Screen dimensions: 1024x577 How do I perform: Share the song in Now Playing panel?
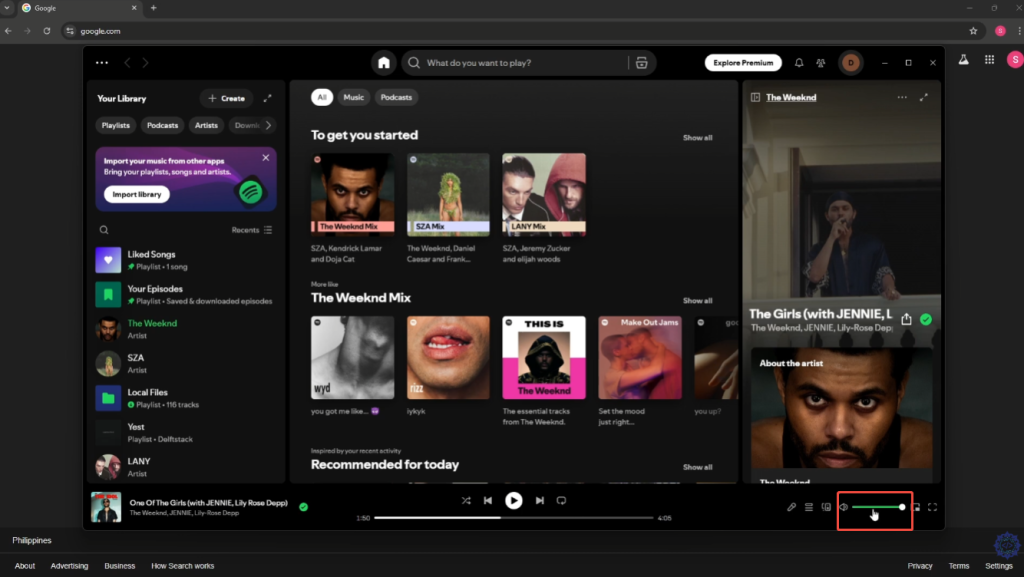pyautogui.click(x=906, y=319)
